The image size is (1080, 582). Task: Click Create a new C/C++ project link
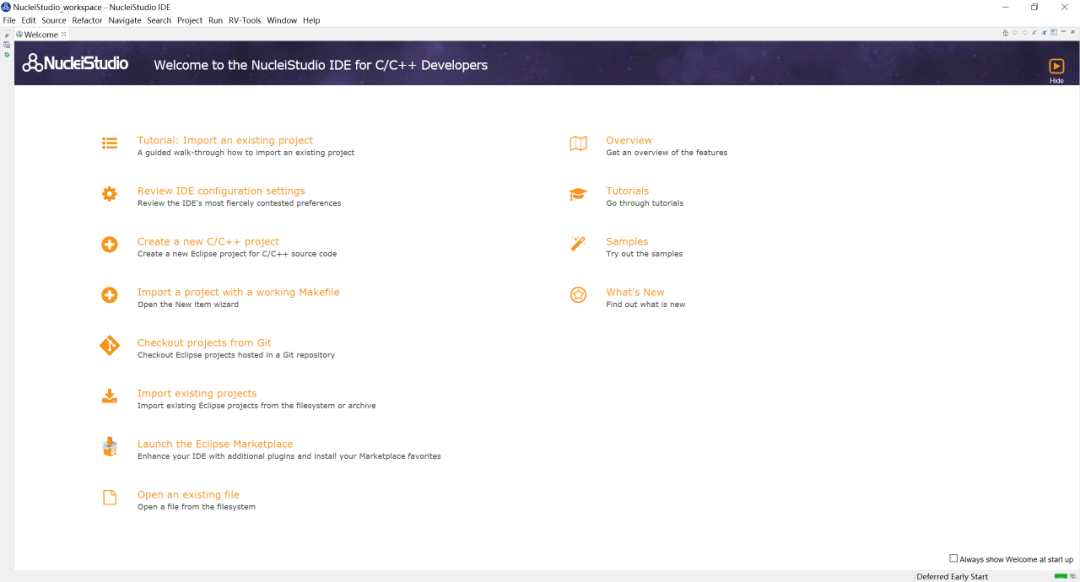pyautogui.click(x=208, y=241)
